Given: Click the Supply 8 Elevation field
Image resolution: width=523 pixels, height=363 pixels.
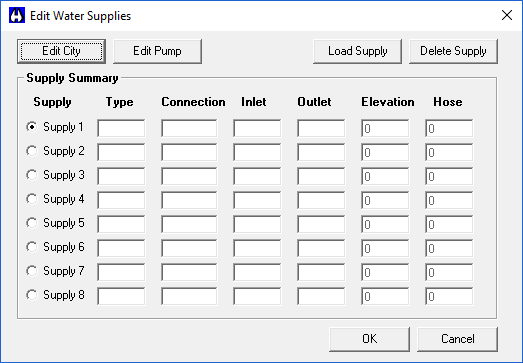Looking at the screenshot, I should click(x=385, y=296).
